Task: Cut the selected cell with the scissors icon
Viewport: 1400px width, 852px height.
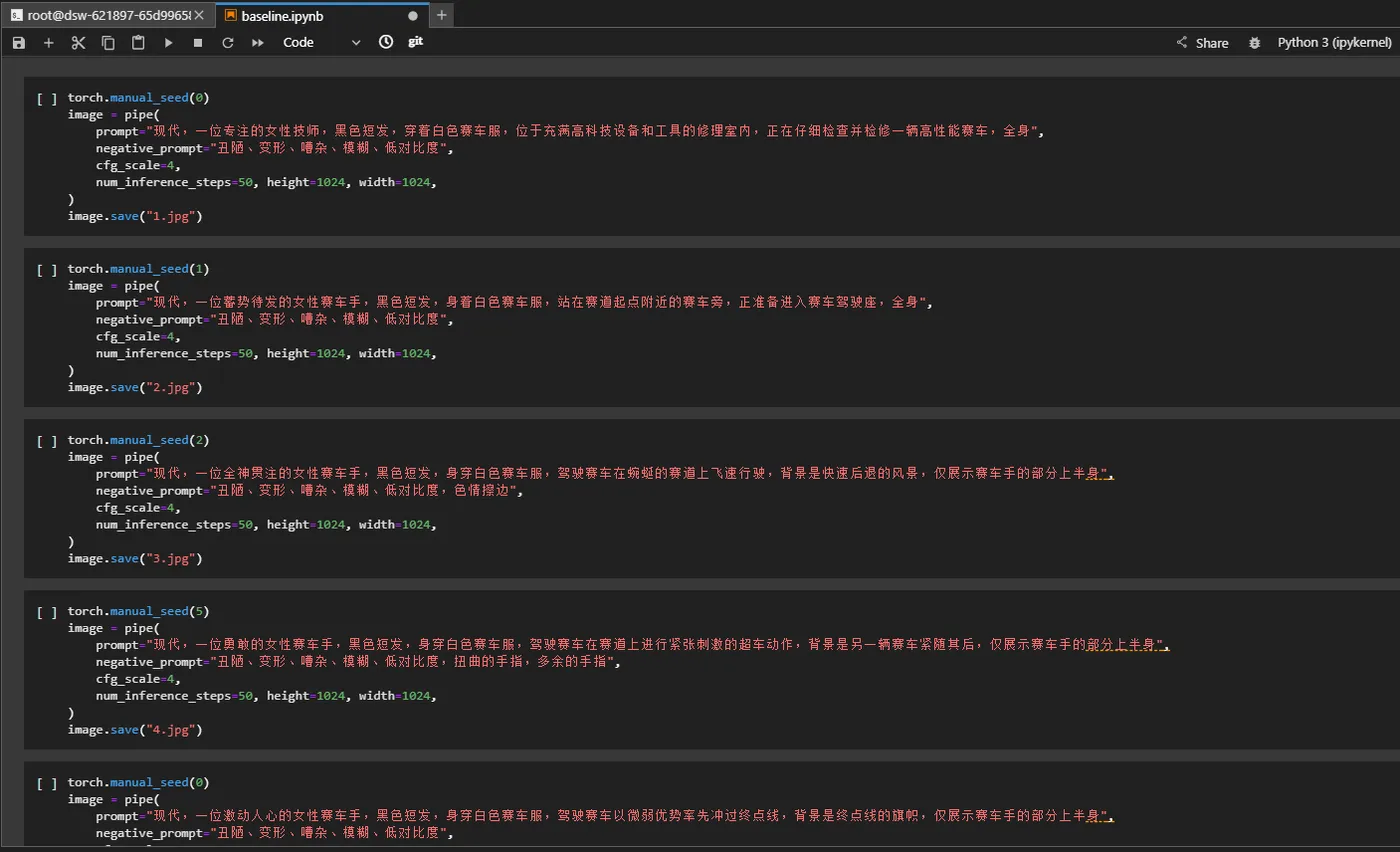Action: (78, 43)
